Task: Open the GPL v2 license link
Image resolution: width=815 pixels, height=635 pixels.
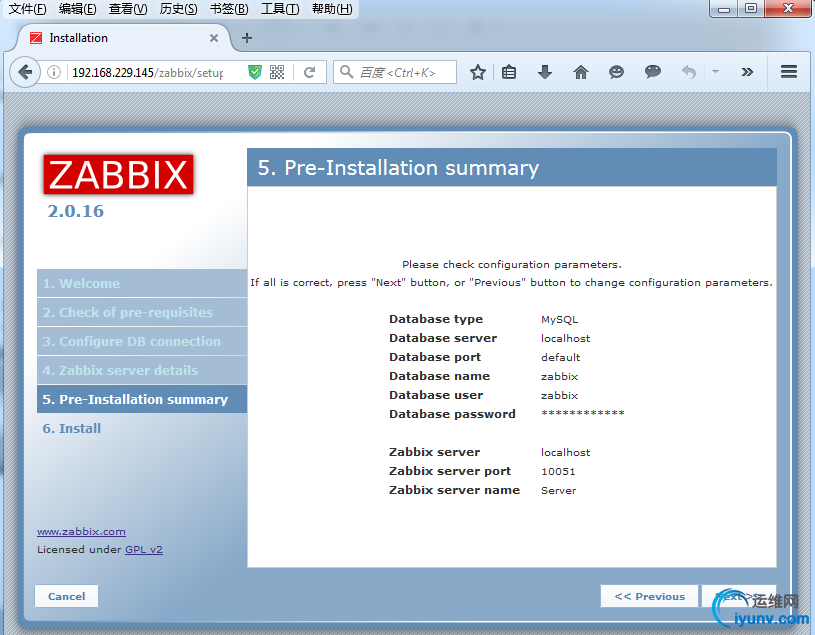Action: pyautogui.click(x=144, y=549)
